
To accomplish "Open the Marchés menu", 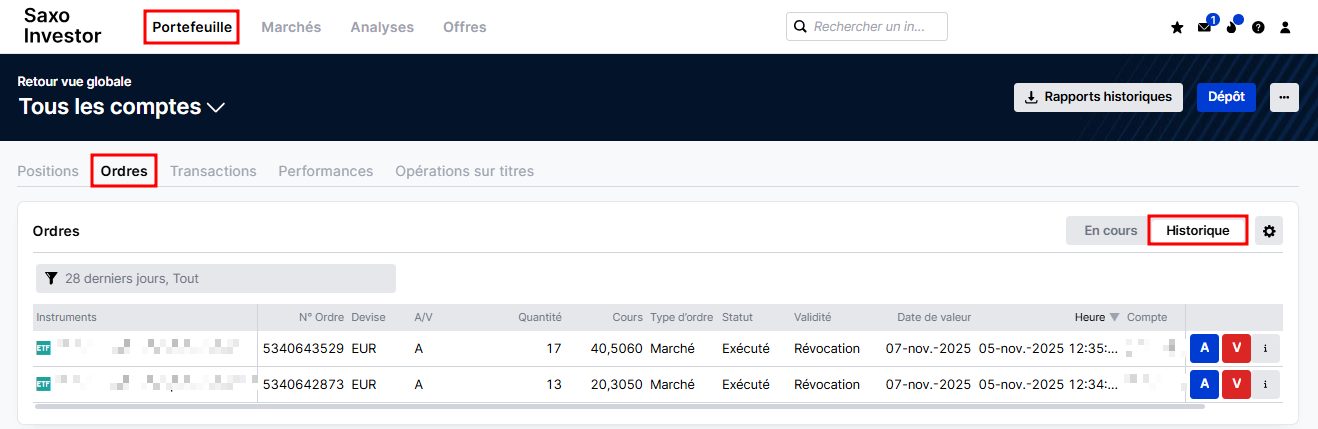I will pyautogui.click(x=291, y=27).
